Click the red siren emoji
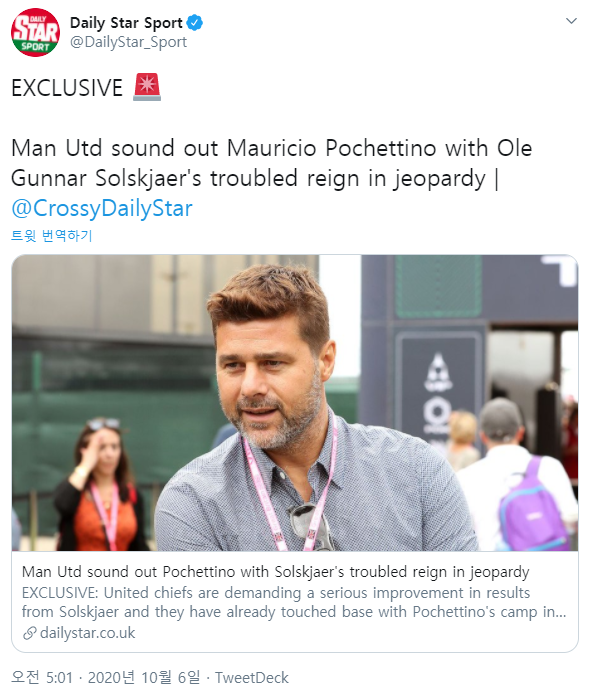The height and width of the screenshot is (695, 589). (x=147, y=87)
